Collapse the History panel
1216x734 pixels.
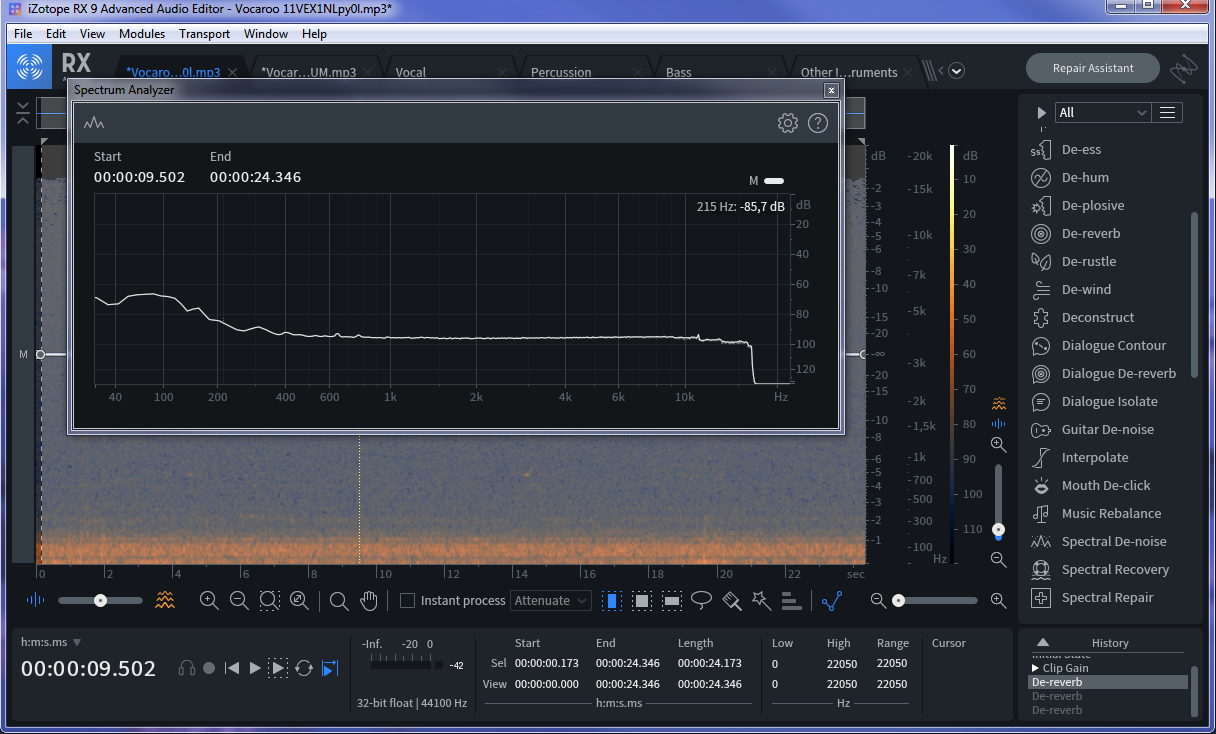coord(1043,643)
